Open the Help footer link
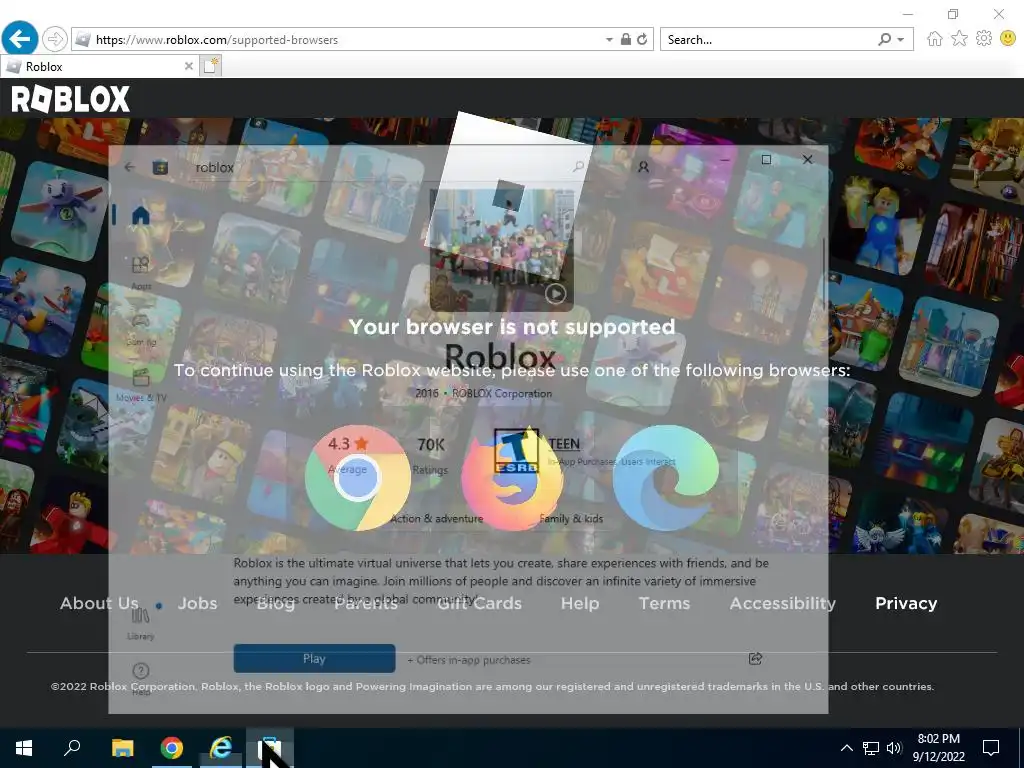The width and height of the screenshot is (1024, 768). 580,603
